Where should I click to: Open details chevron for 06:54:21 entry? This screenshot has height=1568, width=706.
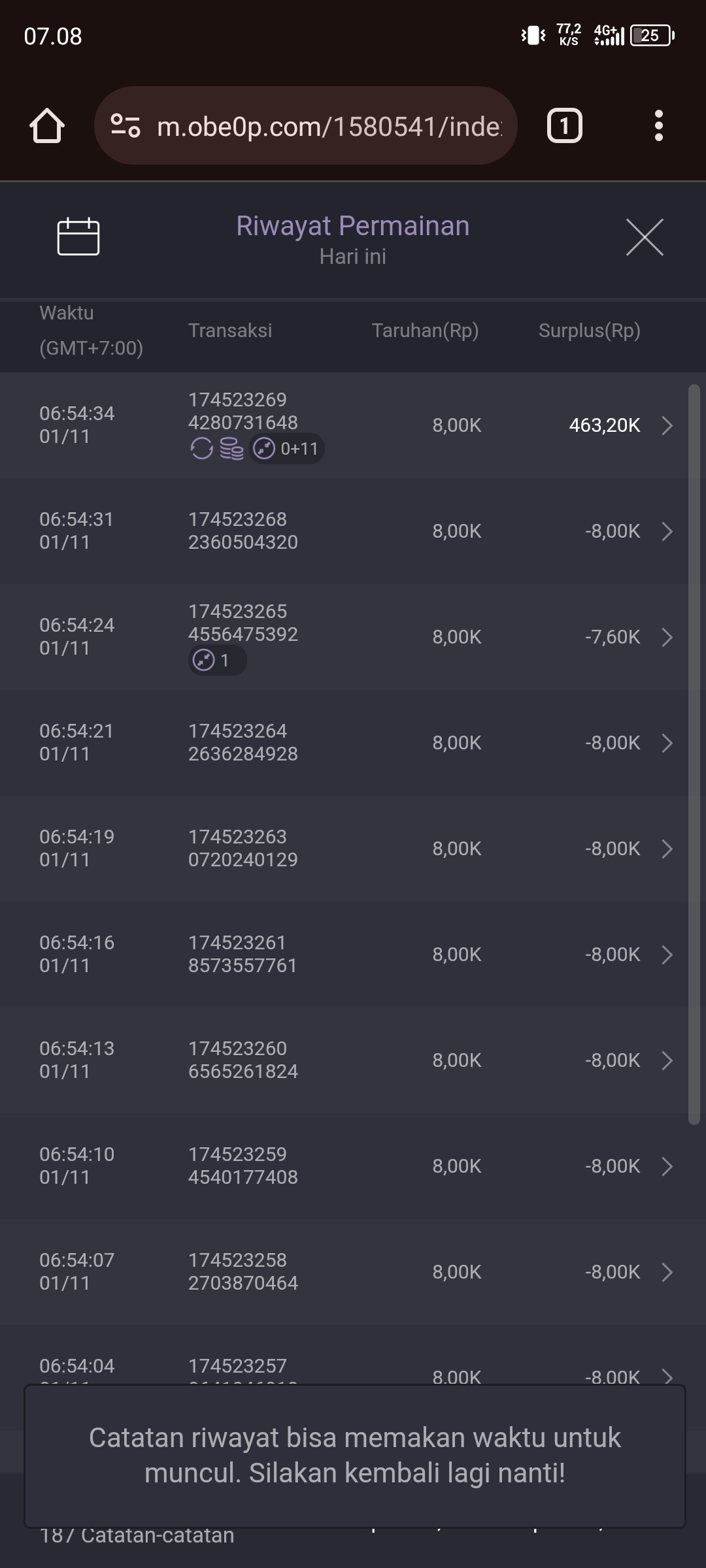coord(667,743)
